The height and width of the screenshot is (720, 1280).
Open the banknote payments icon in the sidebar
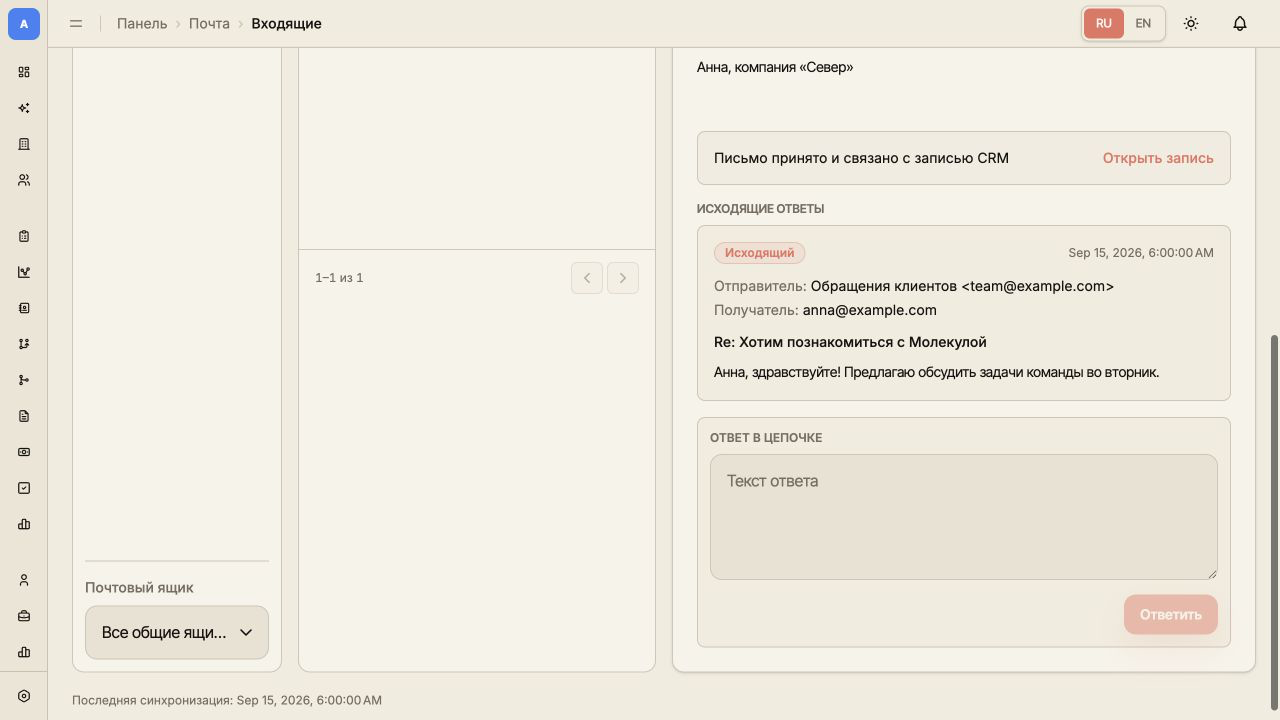[x=24, y=452]
